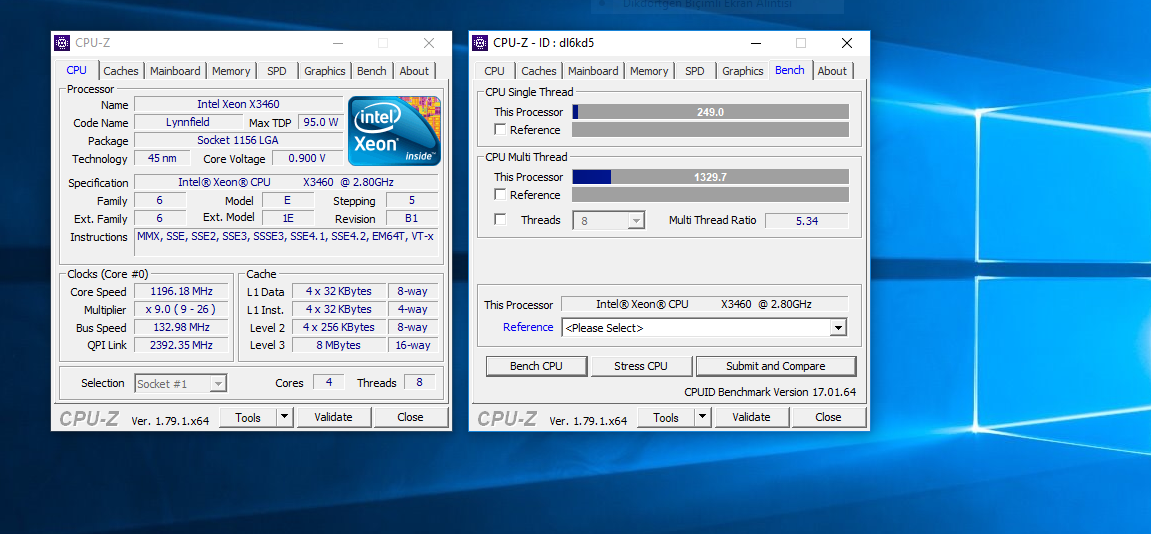The height and width of the screenshot is (534, 1151).
Task: Click Package value Socket 1156 LGA
Action: point(239,140)
